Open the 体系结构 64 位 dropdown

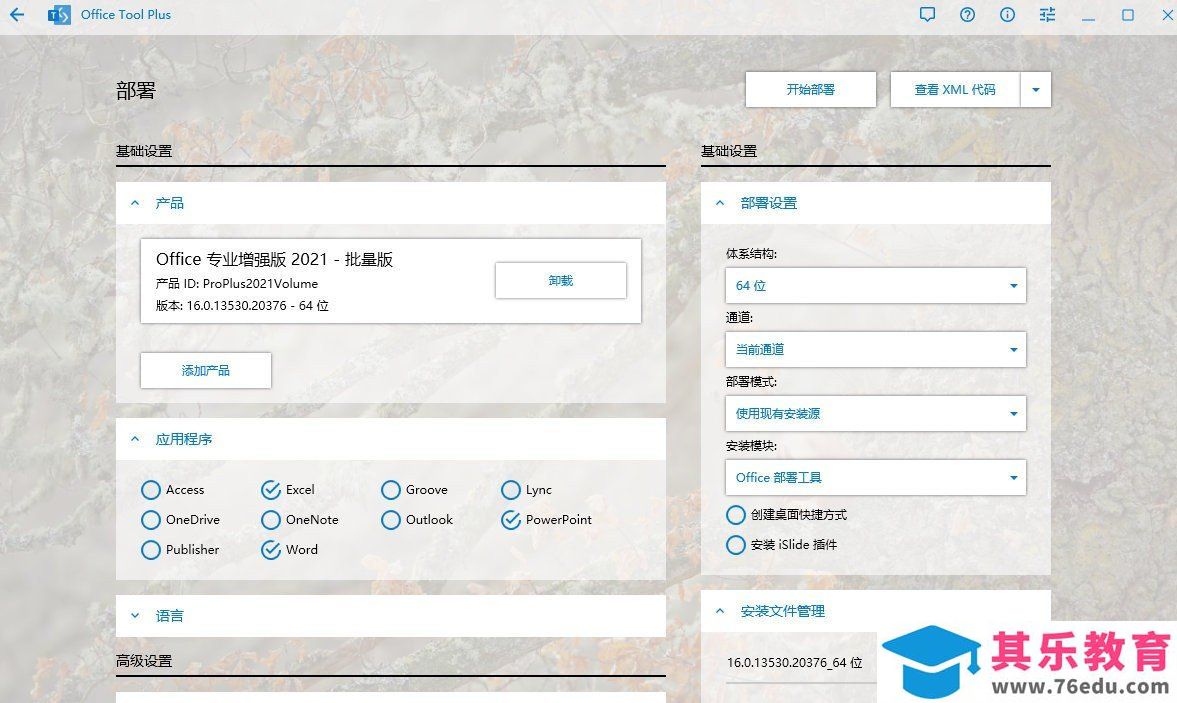pos(875,286)
